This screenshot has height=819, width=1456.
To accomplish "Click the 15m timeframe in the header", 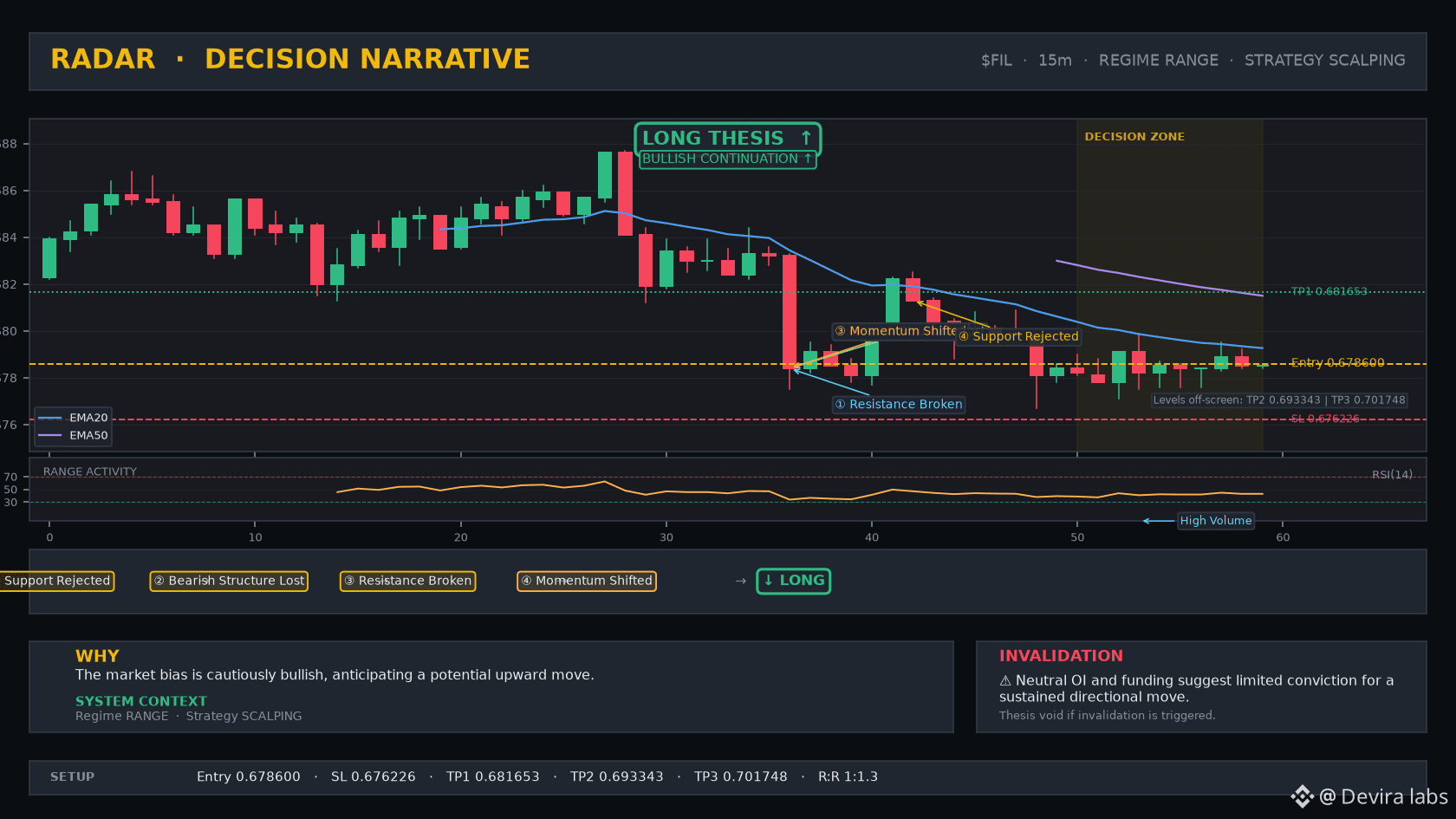I will tap(1055, 61).
